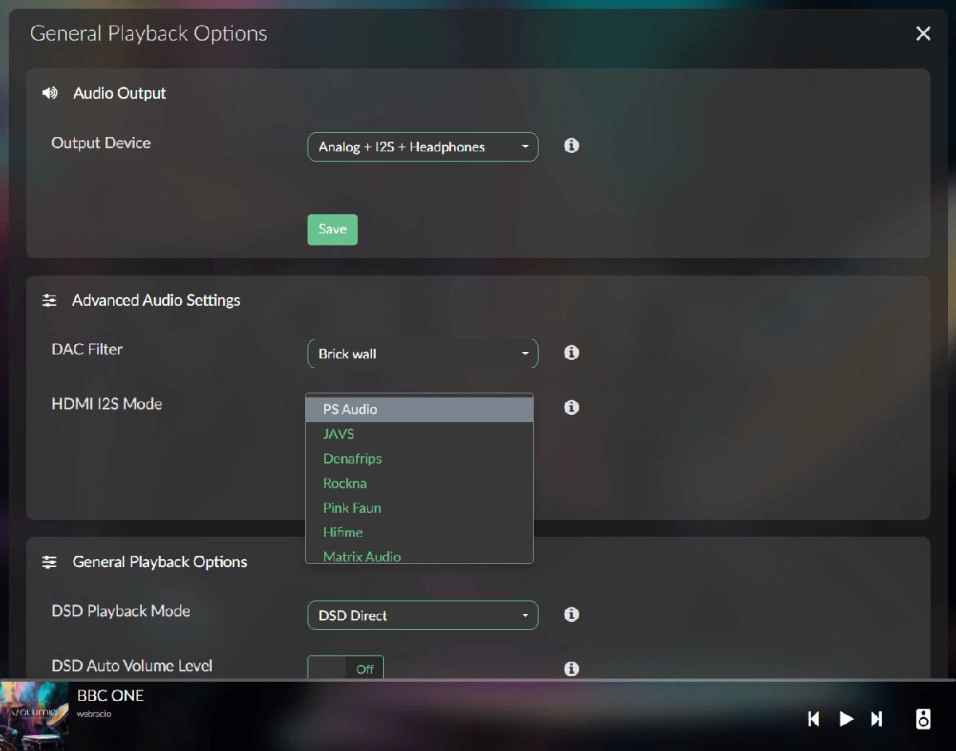Click info icon beside DSD Auto Volume Level
Image resolution: width=956 pixels, height=751 pixels.
point(571,669)
